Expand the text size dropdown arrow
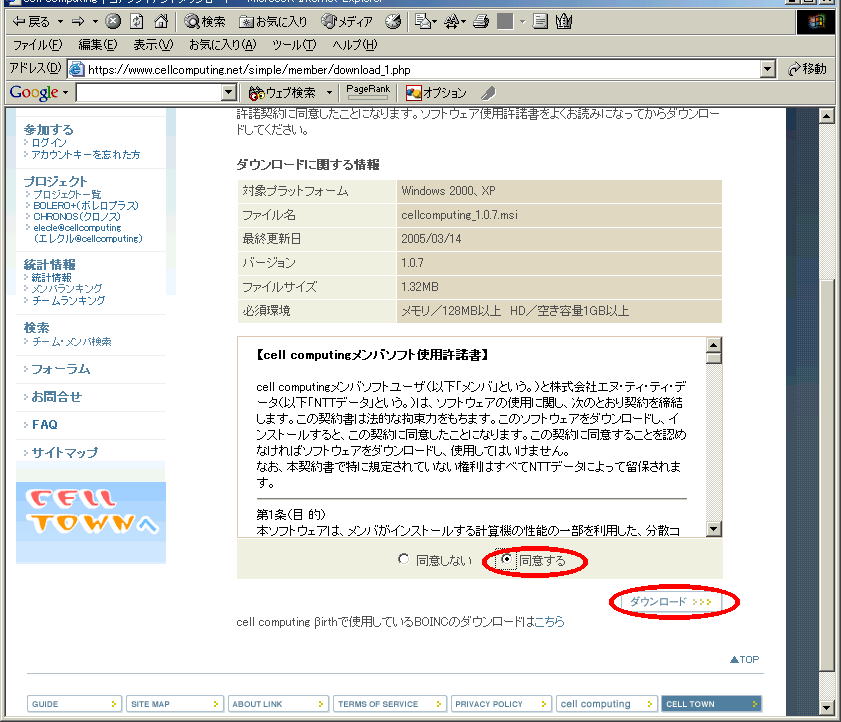 pyautogui.click(x=463, y=21)
